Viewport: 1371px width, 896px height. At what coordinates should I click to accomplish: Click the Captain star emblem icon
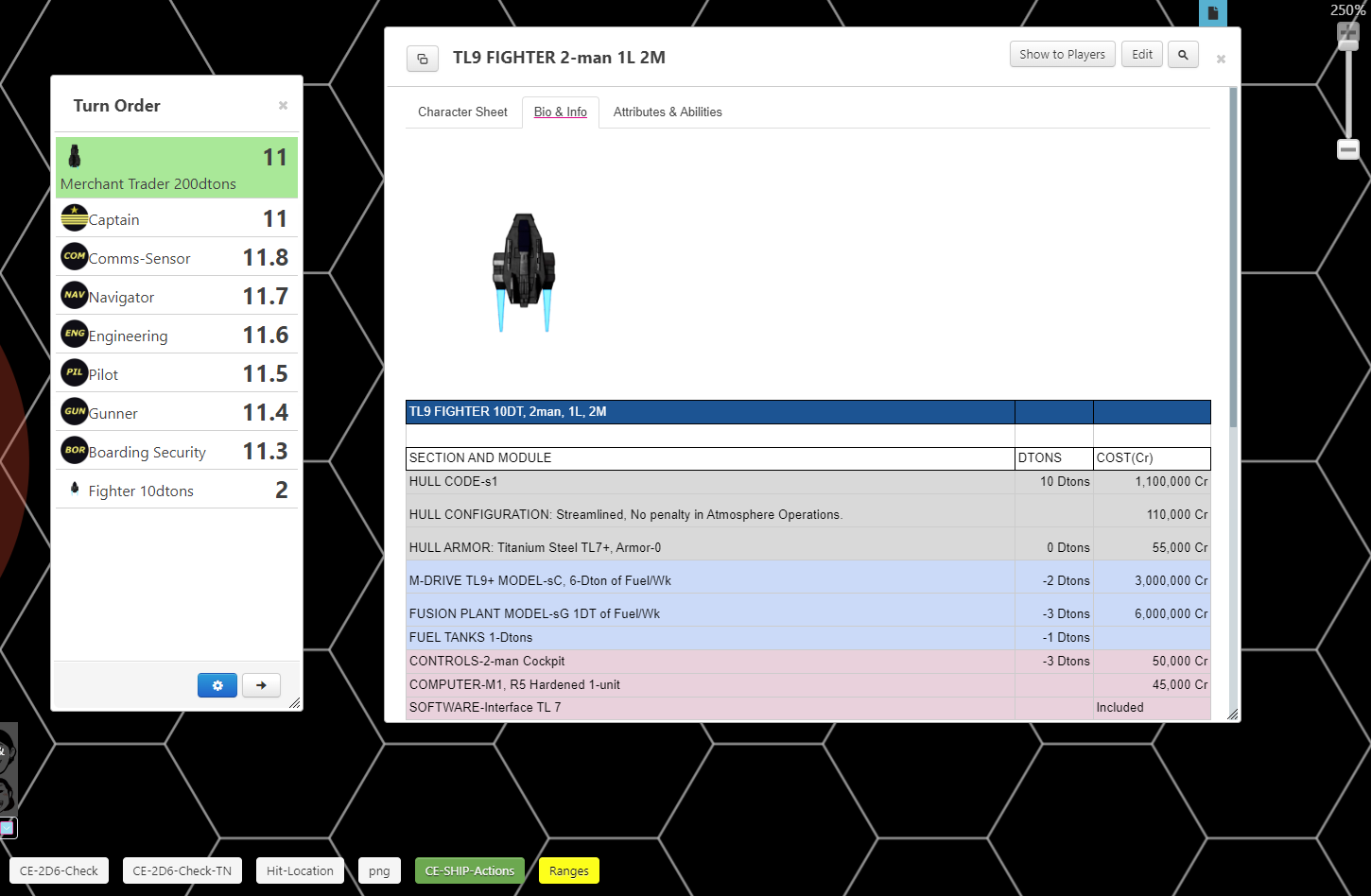coord(75,218)
